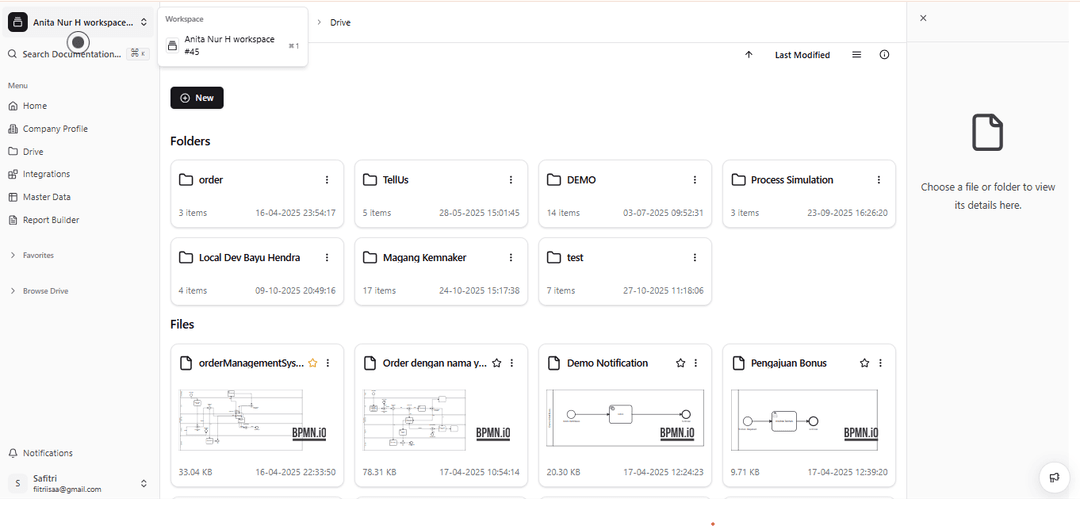Open the Process Simulation folder
The height and width of the screenshot is (527, 1080).
tap(809, 194)
